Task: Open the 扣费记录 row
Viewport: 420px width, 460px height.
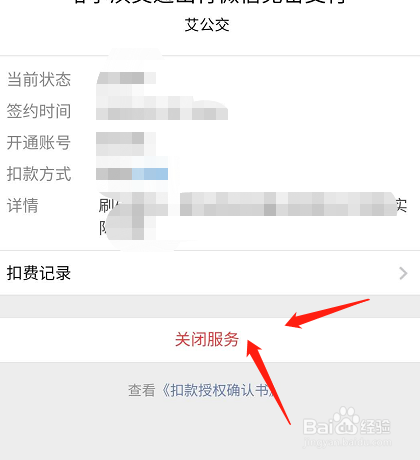Action: [210, 273]
